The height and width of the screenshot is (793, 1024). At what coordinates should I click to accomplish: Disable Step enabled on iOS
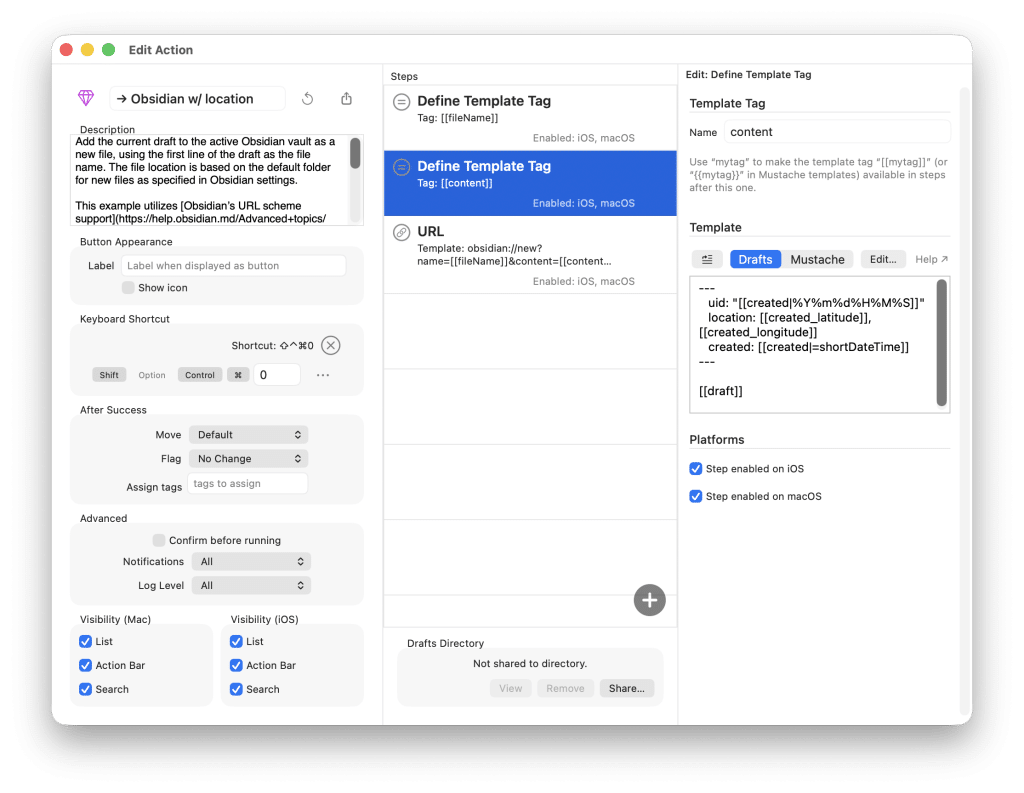(696, 469)
